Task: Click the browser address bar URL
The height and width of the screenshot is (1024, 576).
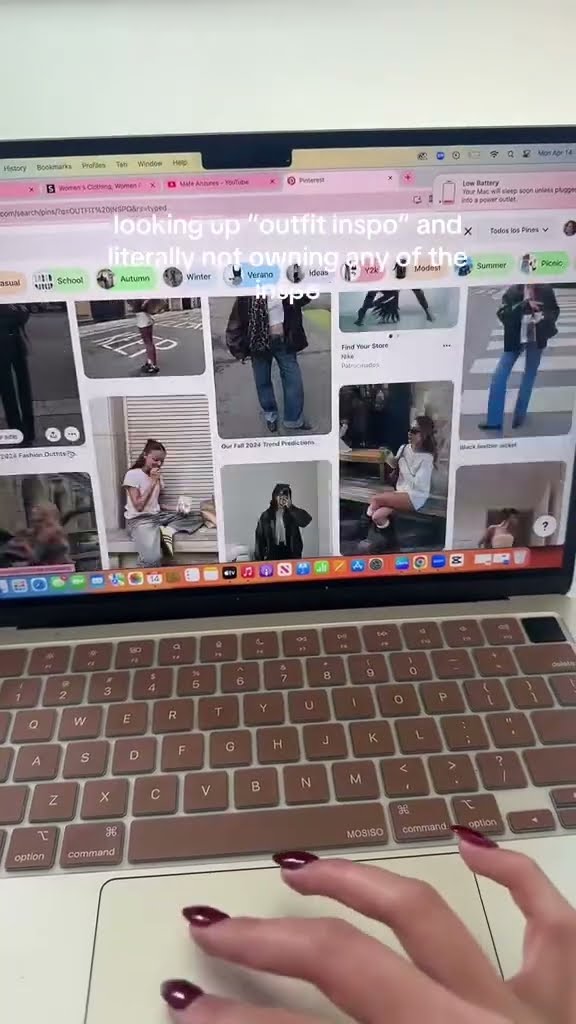Action: click(85, 210)
